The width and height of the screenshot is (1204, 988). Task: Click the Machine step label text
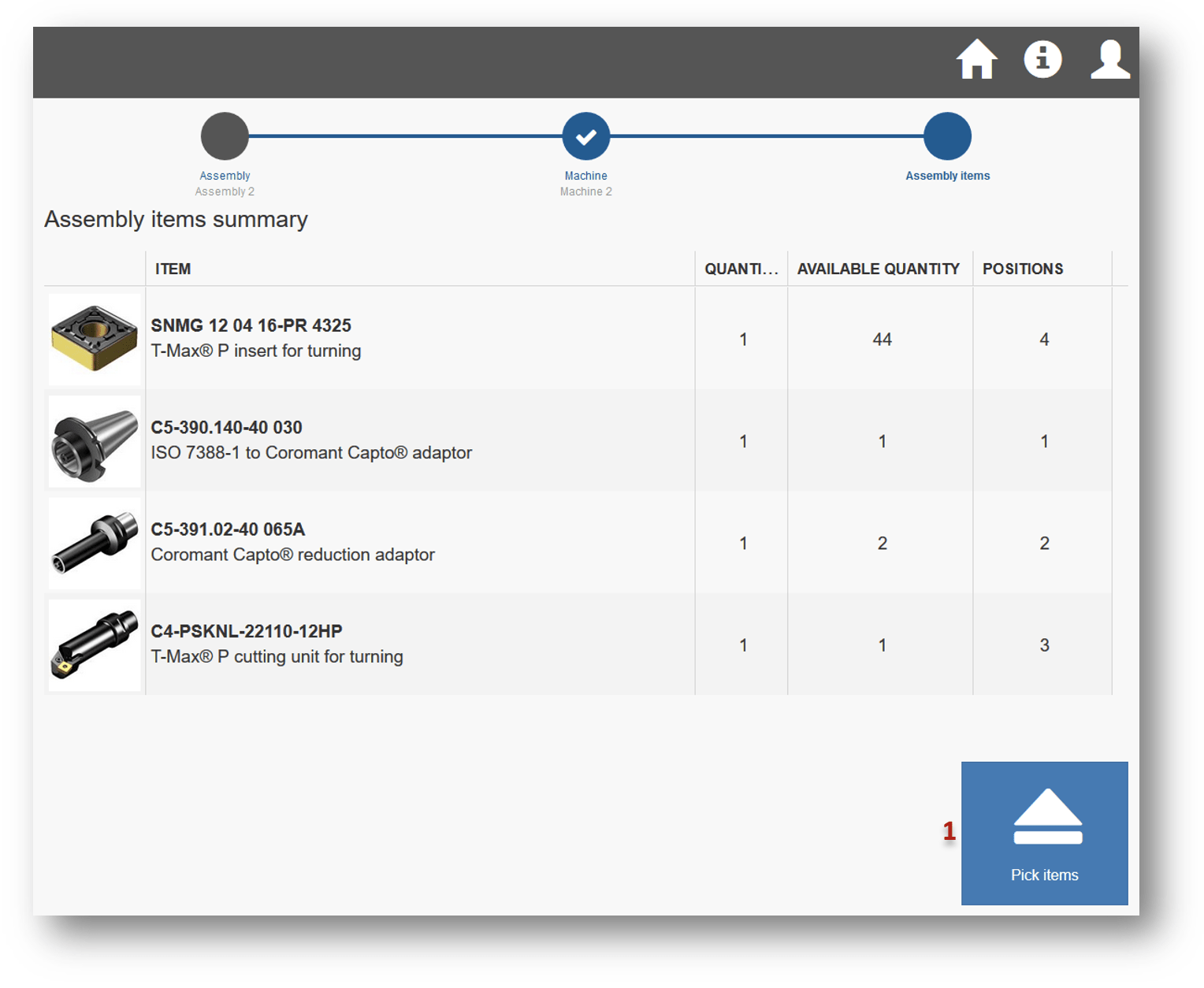tap(585, 176)
